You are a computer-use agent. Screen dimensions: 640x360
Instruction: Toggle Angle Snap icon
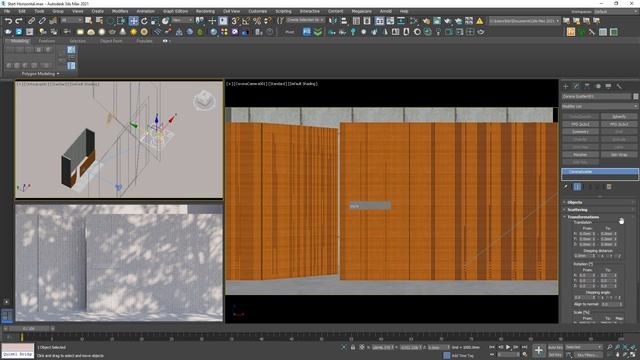(246, 21)
